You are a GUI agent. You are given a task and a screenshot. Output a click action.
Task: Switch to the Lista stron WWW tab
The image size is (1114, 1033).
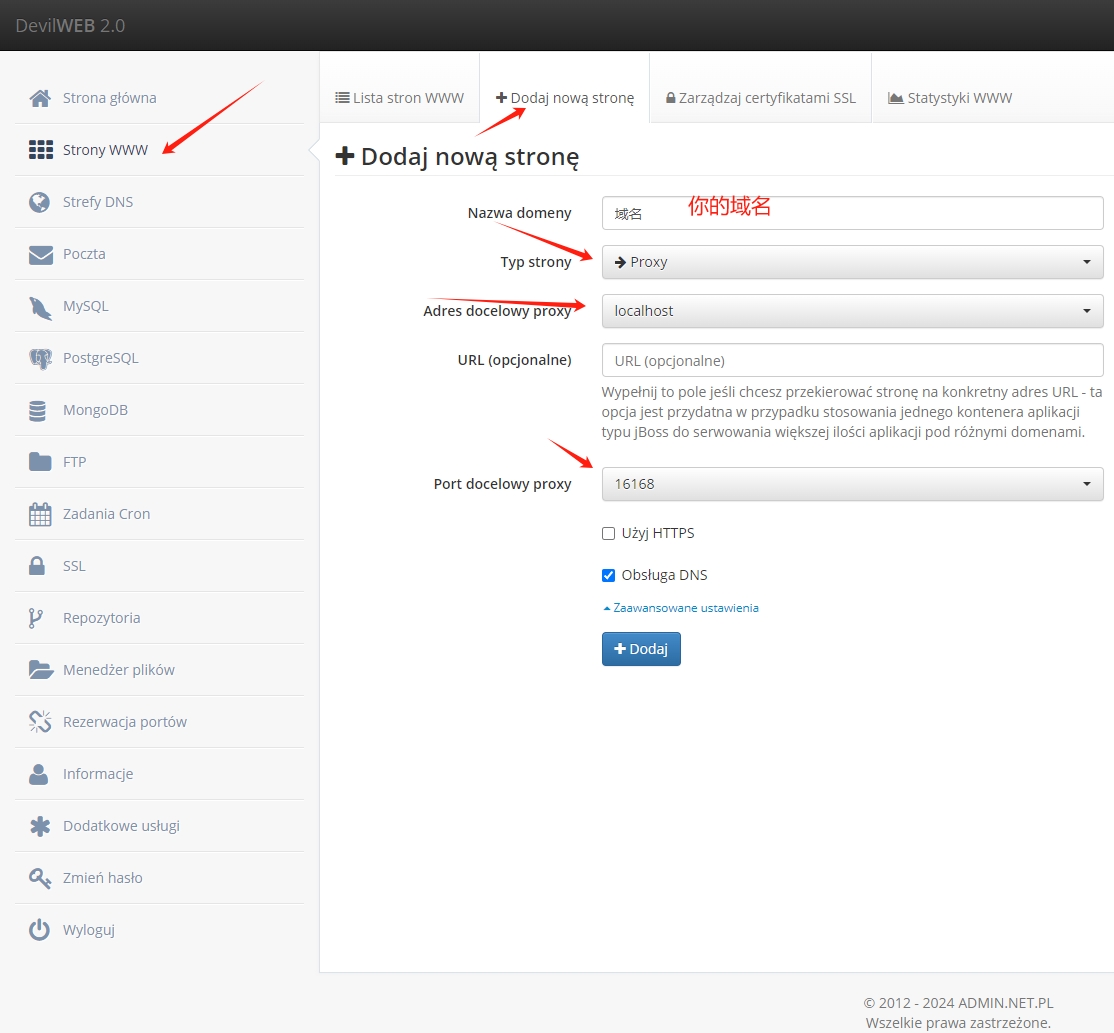(399, 98)
